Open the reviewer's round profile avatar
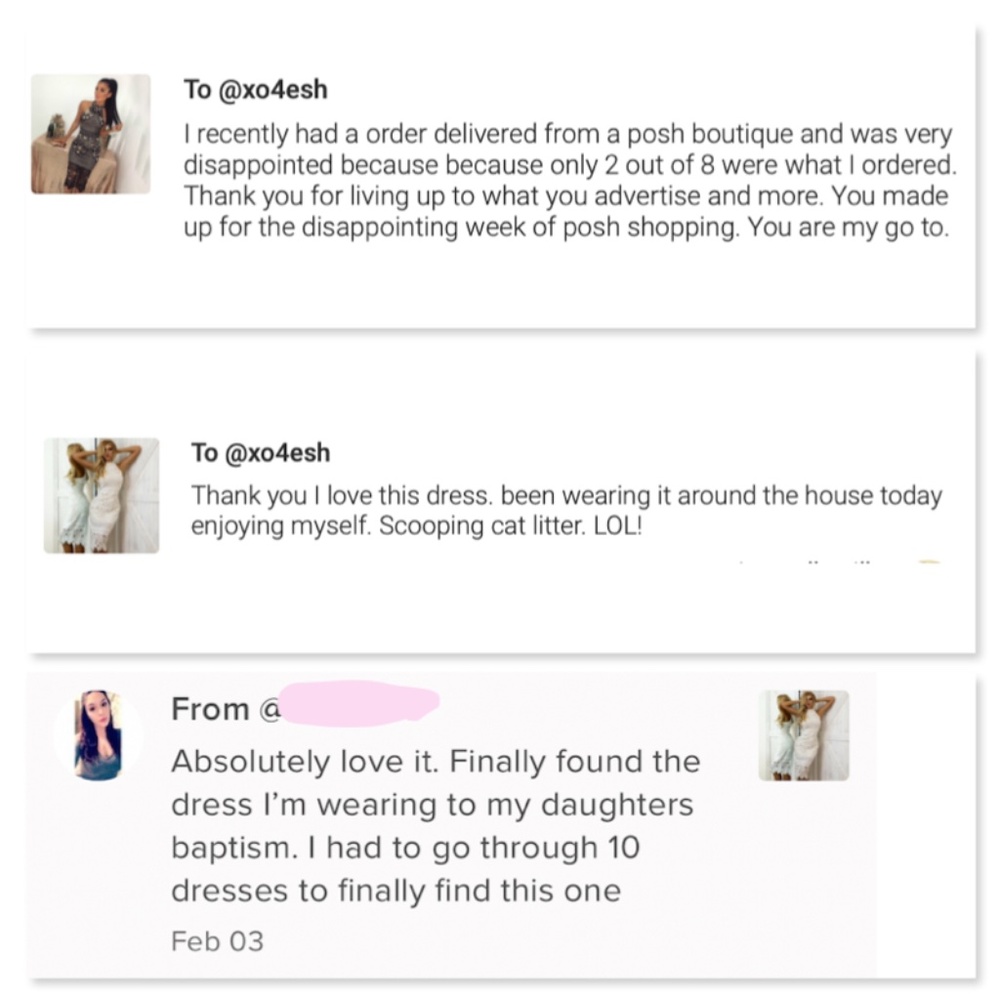Viewport: 1000px width, 1000px height. click(x=98, y=736)
